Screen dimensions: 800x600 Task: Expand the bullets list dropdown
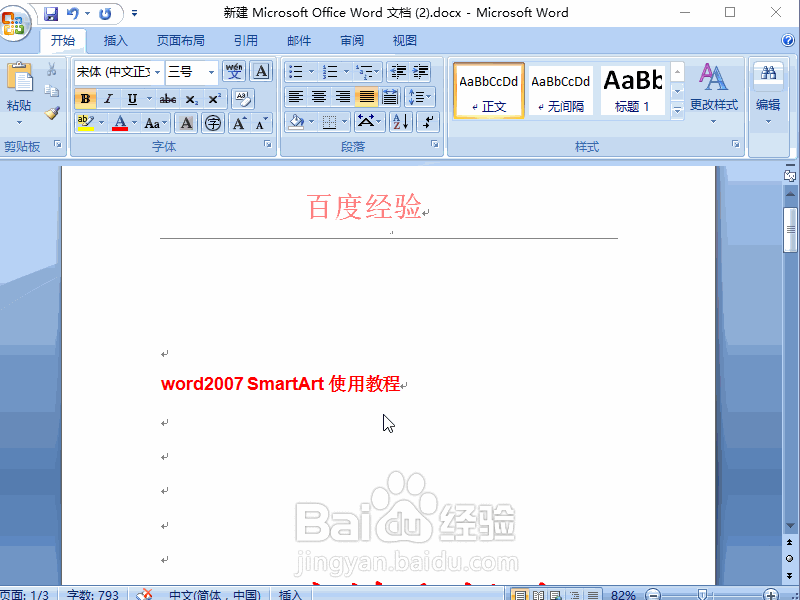(x=311, y=72)
